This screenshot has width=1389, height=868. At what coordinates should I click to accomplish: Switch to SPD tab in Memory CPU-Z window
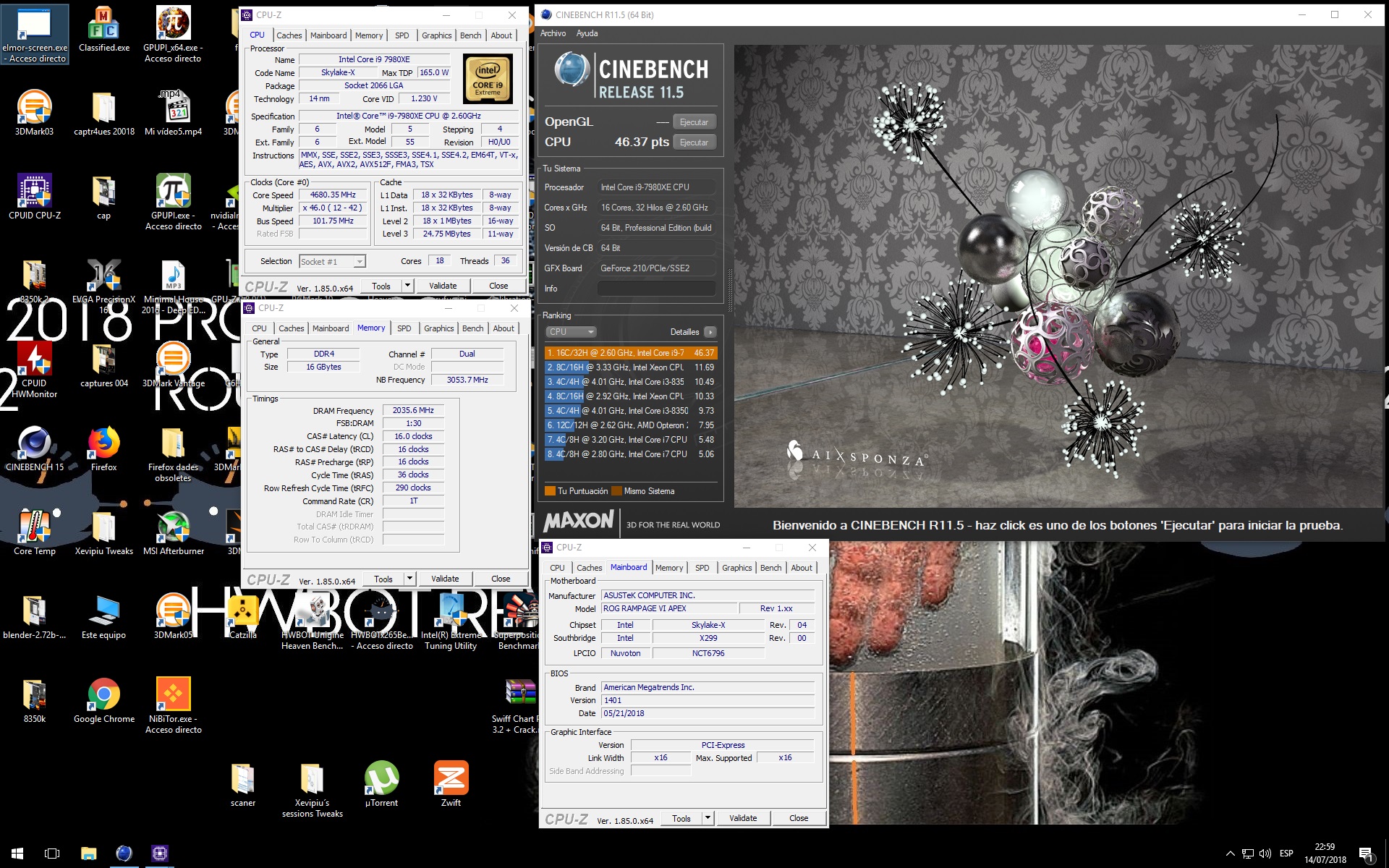[404, 328]
